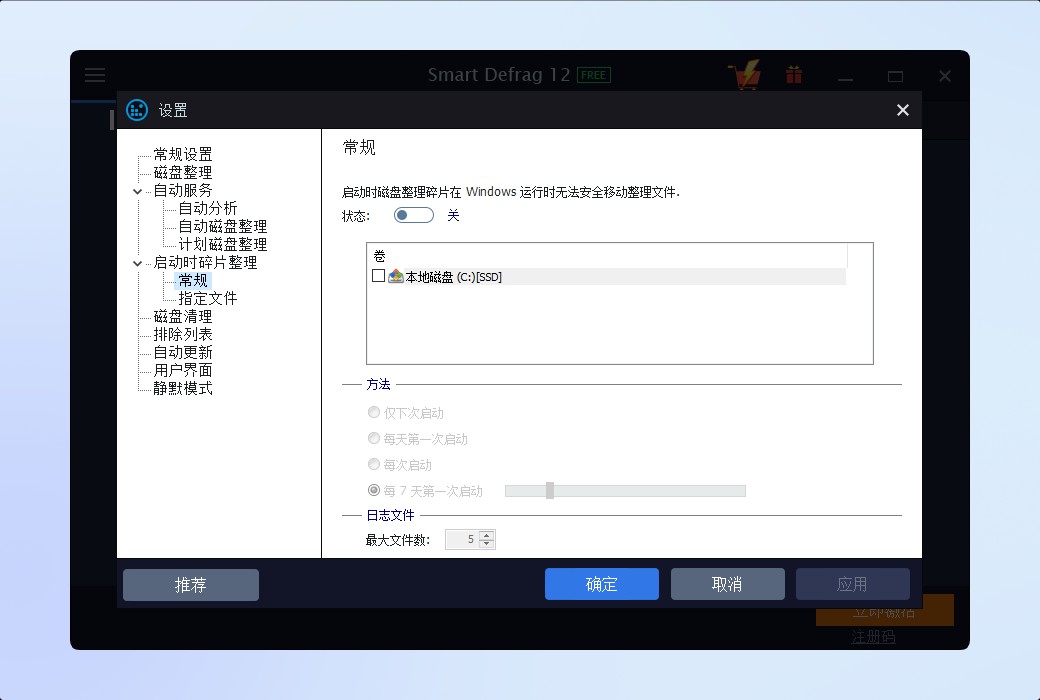
Task: Click the red gift box icon
Action: [794, 74]
